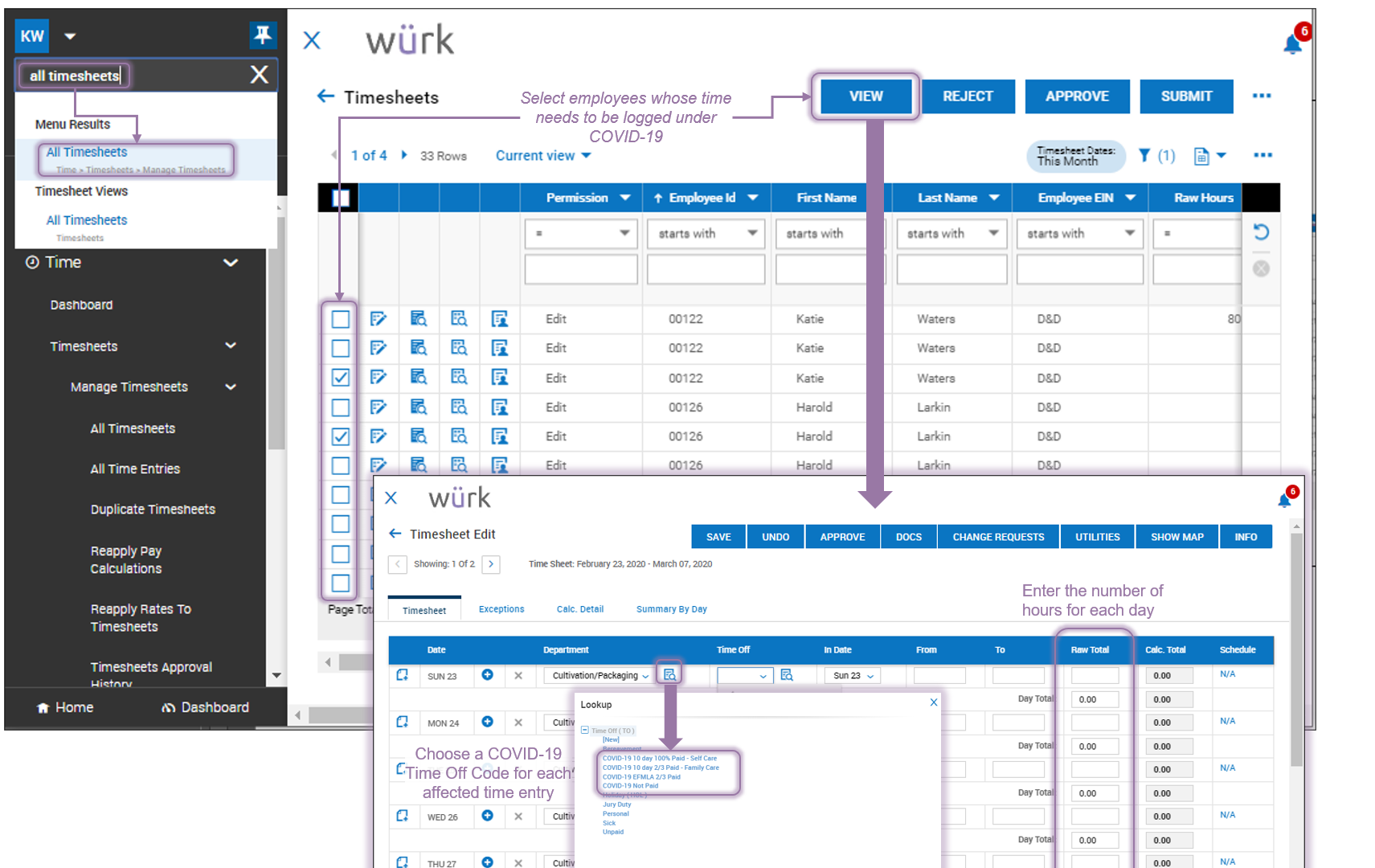Open All Time Entries in the sidebar
Image resolution: width=1375 pixels, height=868 pixels.
(x=135, y=469)
